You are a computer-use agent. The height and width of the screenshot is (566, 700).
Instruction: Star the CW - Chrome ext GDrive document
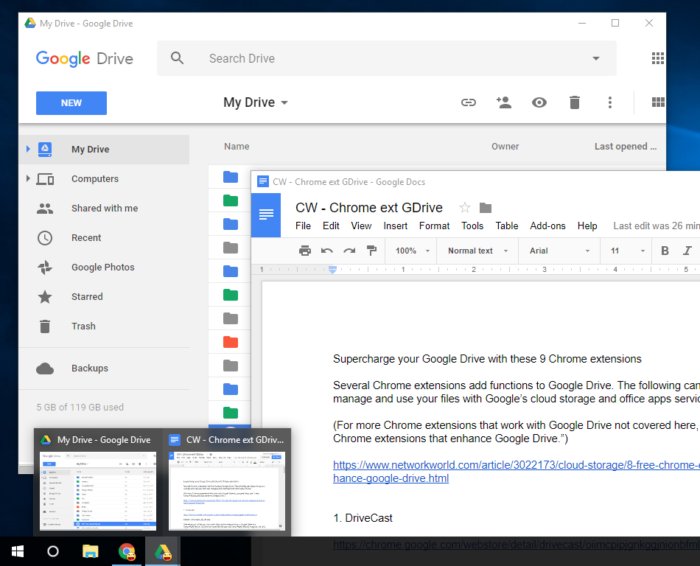465,208
